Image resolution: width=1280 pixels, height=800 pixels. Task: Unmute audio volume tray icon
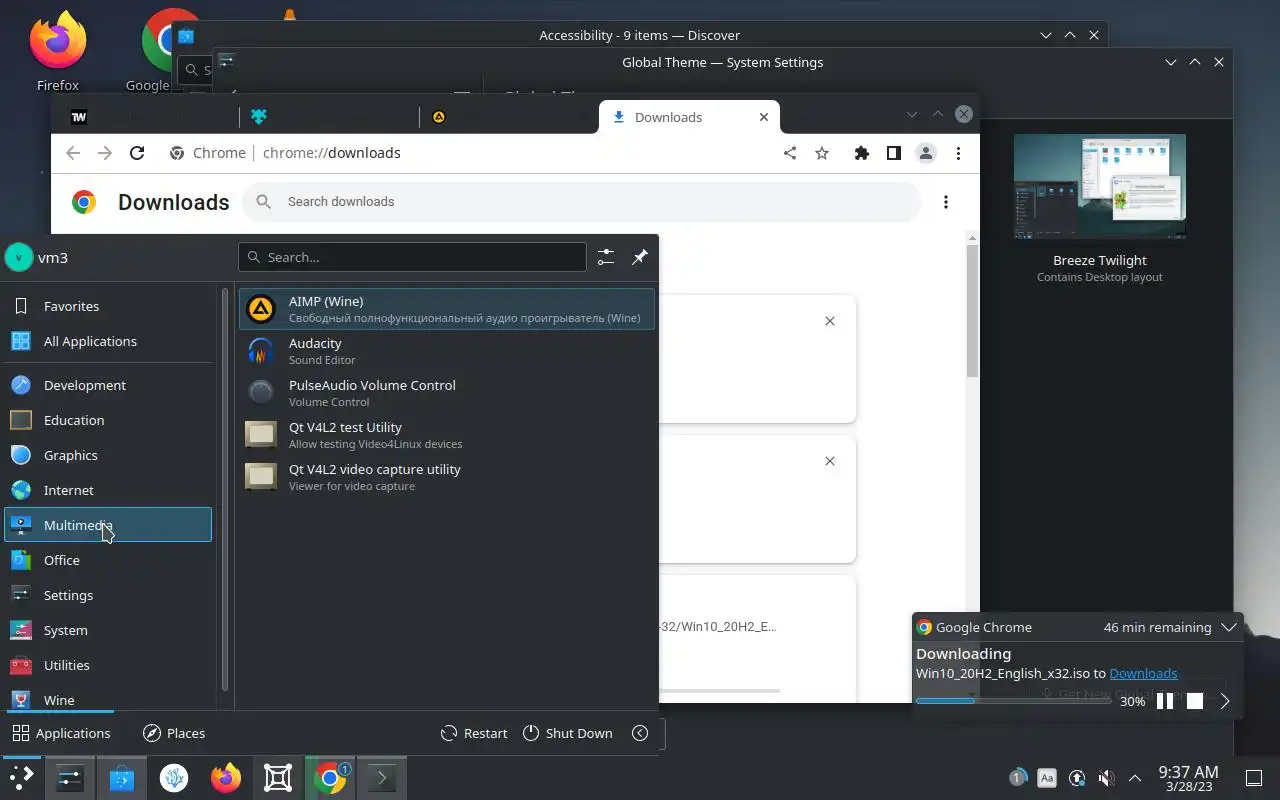pos(1106,777)
